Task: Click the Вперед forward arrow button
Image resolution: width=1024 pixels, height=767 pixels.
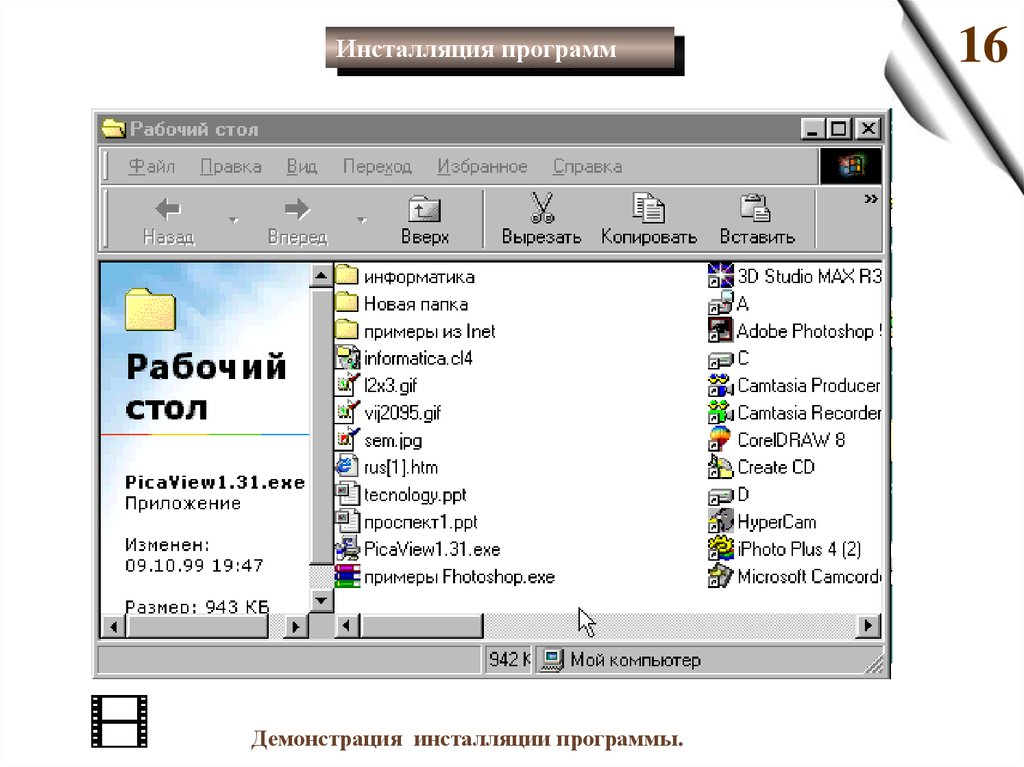Action: [x=297, y=220]
